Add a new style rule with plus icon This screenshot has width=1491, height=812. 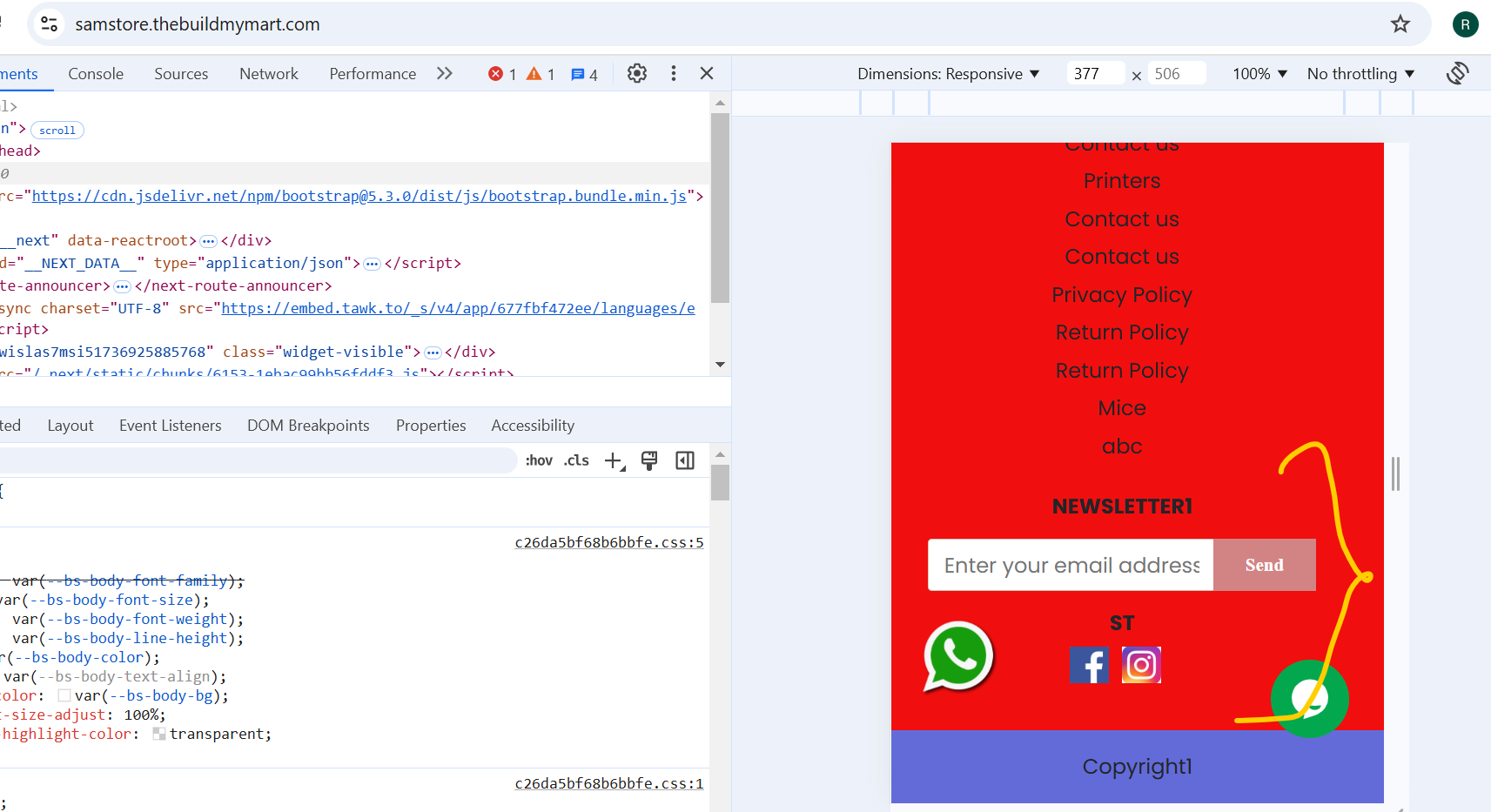[x=615, y=461]
